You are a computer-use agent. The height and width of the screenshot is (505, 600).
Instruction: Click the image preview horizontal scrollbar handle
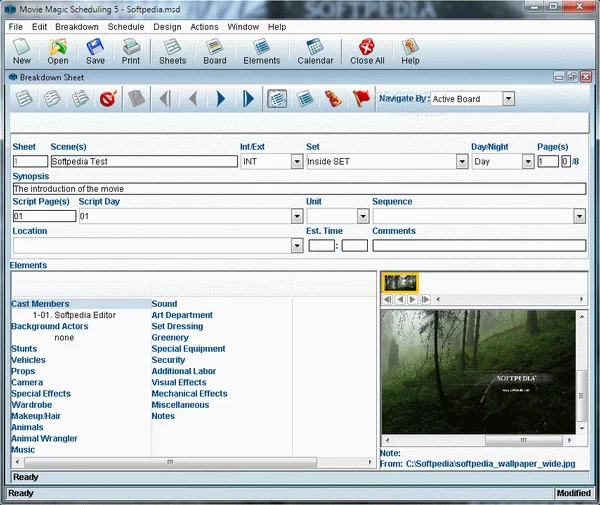pyautogui.click(x=523, y=440)
